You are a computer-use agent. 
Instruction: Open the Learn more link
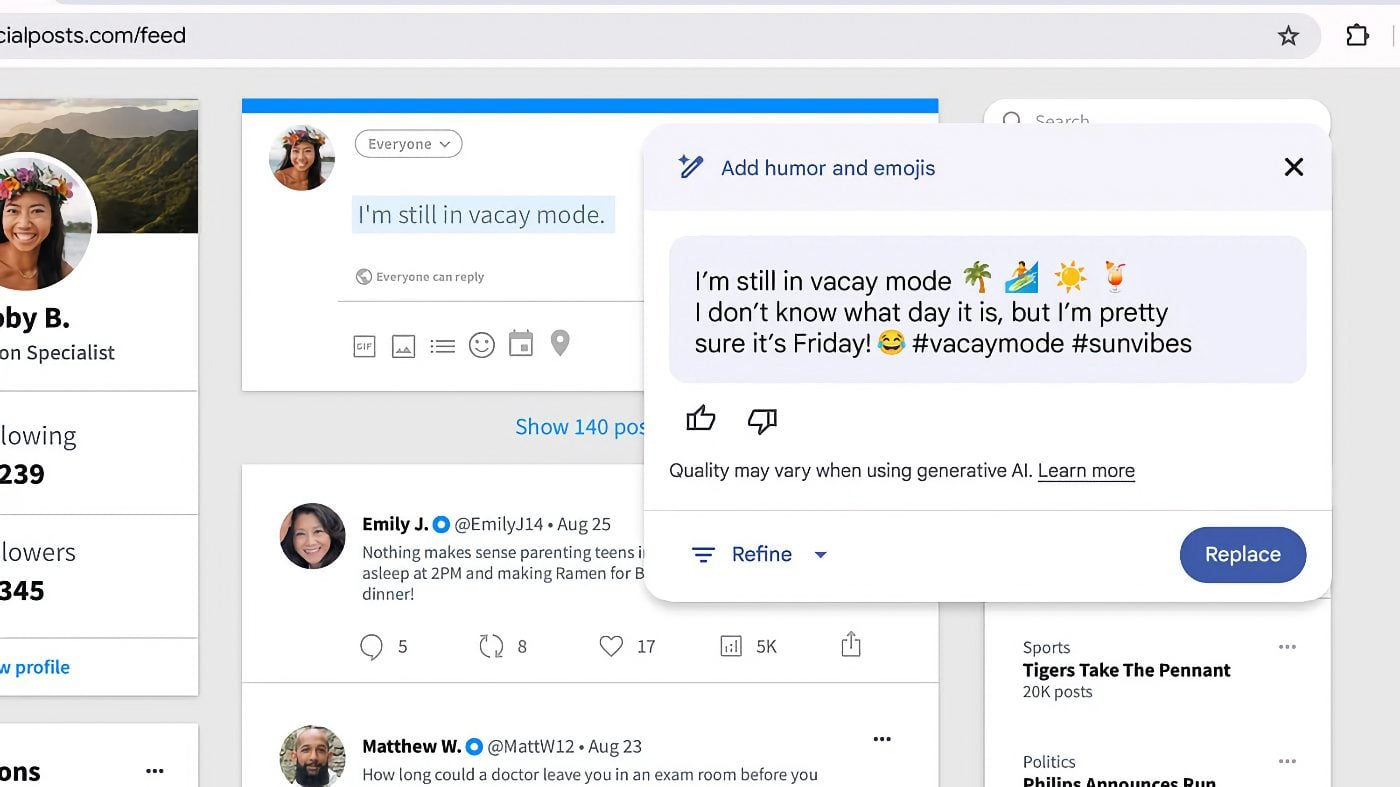1086,471
